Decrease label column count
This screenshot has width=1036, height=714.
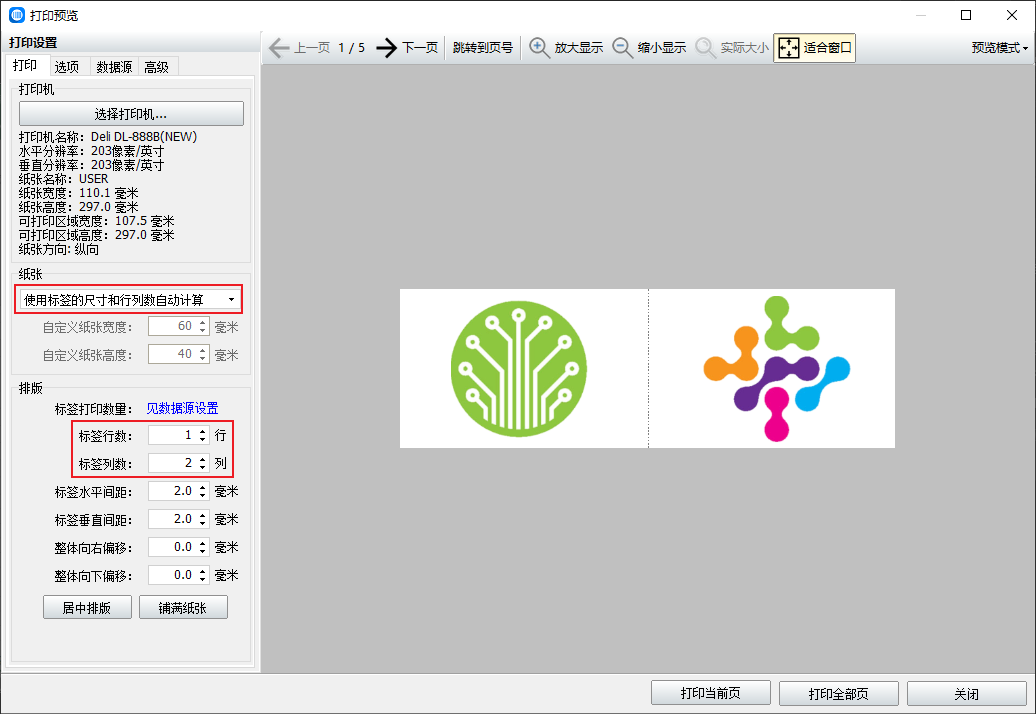click(203, 467)
